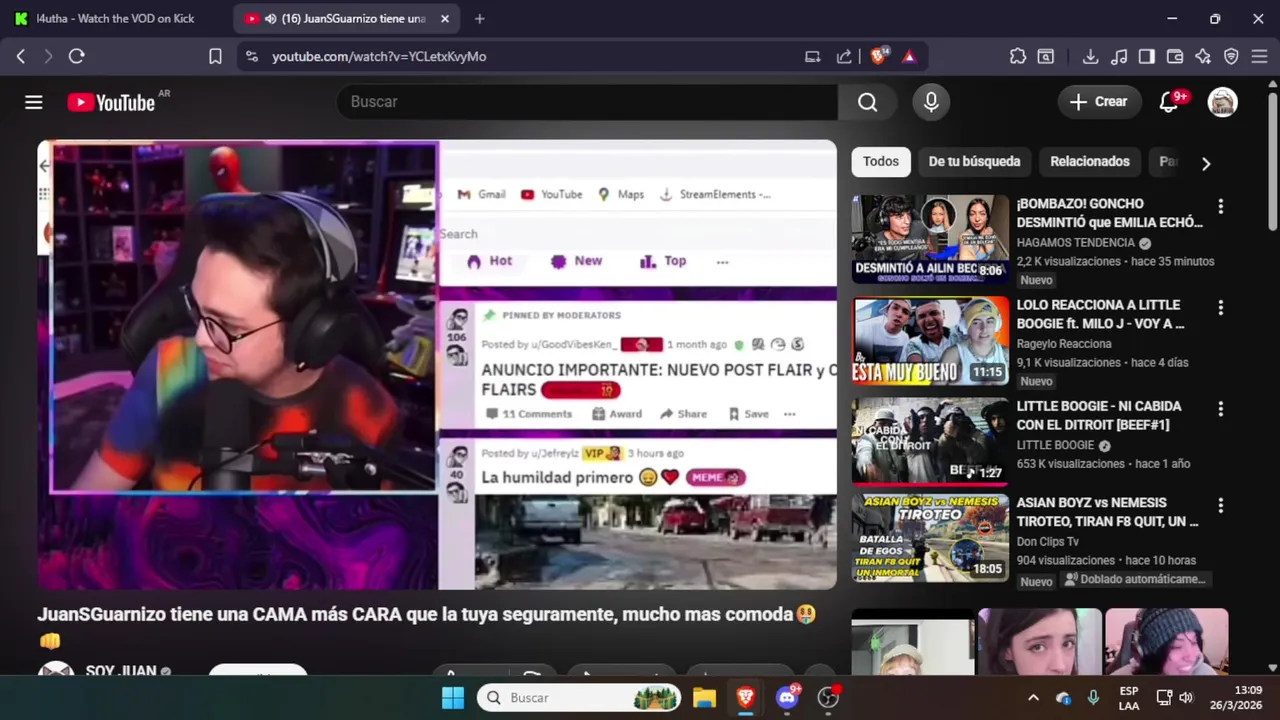Viewport: 1280px width, 720px height.
Task: Open LITTLE BOOGIE channel name link
Action: (x=1055, y=445)
